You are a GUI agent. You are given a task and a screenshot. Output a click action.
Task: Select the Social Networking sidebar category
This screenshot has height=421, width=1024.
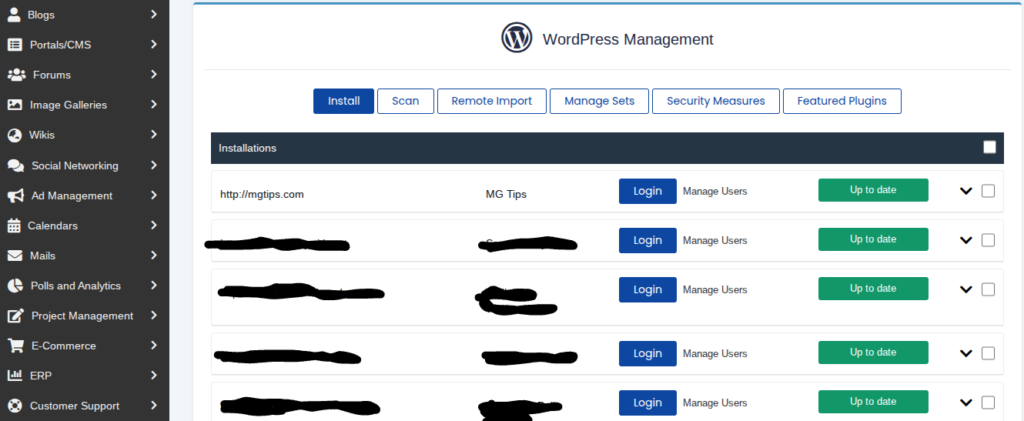84,166
